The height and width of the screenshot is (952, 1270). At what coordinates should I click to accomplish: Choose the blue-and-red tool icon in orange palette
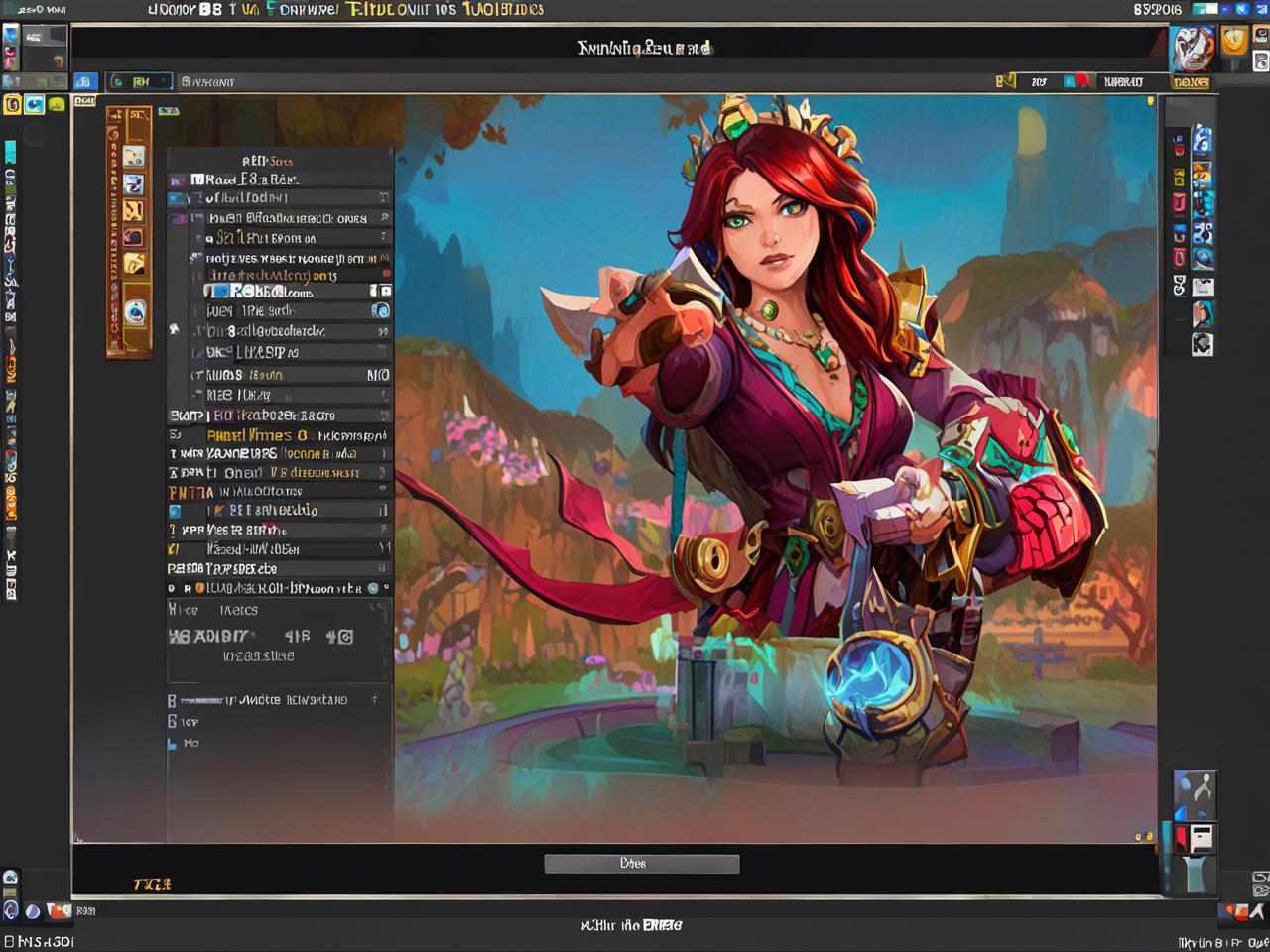134,184
